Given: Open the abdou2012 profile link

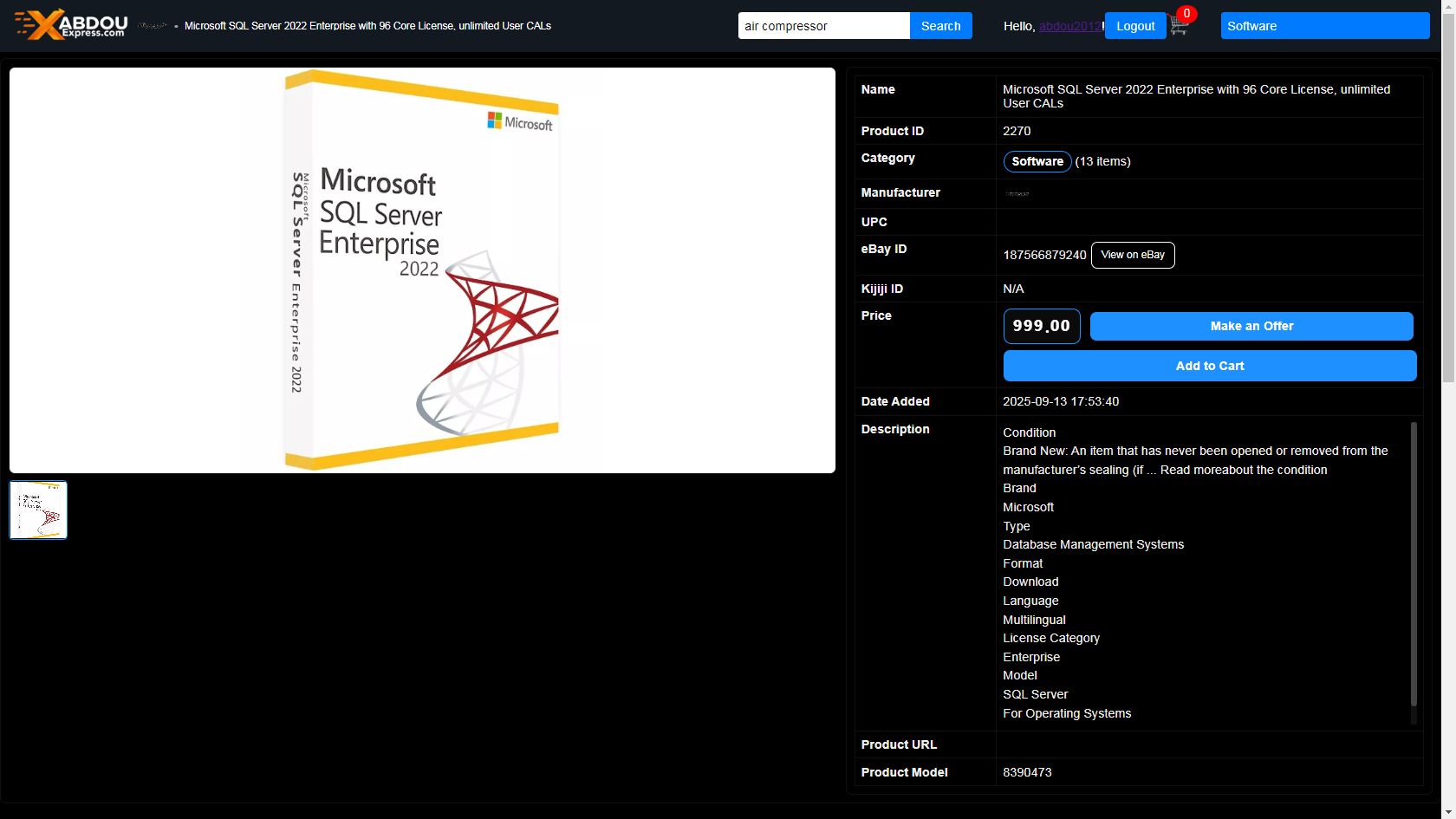Looking at the screenshot, I should [x=1069, y=26].
